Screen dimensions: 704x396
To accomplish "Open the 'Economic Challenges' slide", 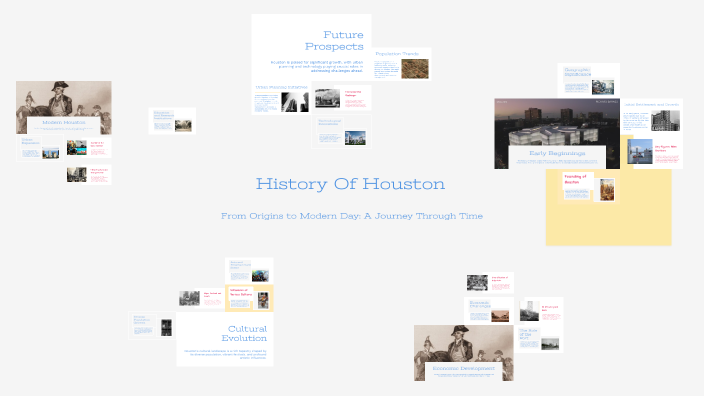I will pos(489,311).
